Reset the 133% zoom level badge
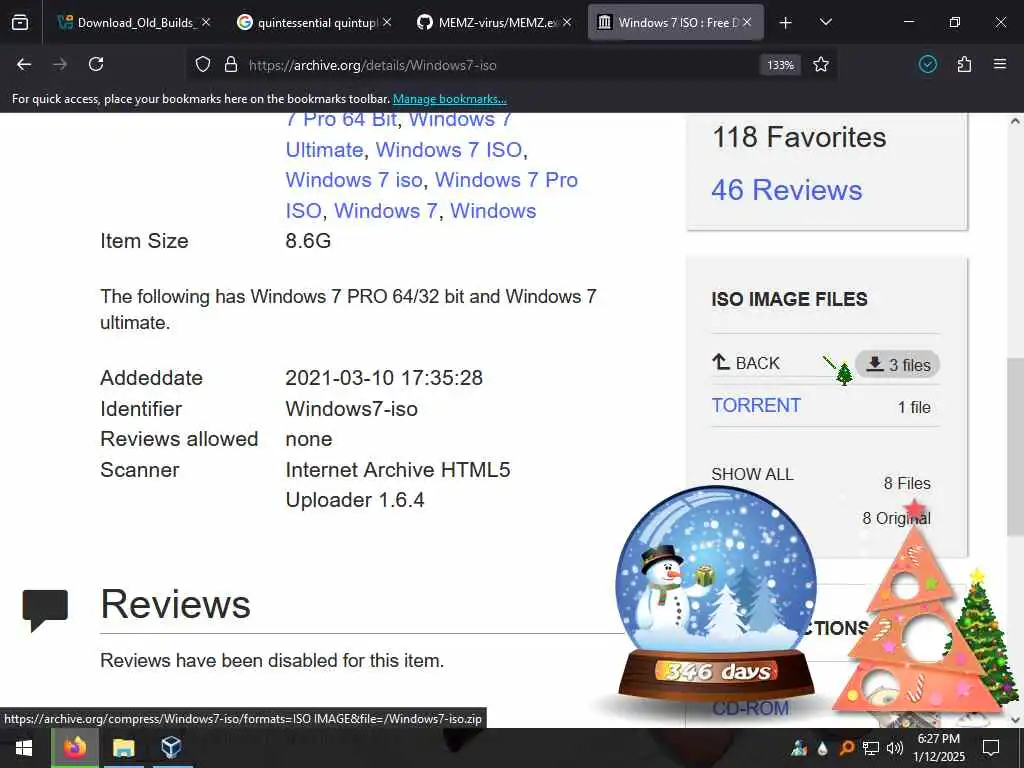Viewport: 1024px width, 768px height. pyautogui.click(x=780, y=65)
